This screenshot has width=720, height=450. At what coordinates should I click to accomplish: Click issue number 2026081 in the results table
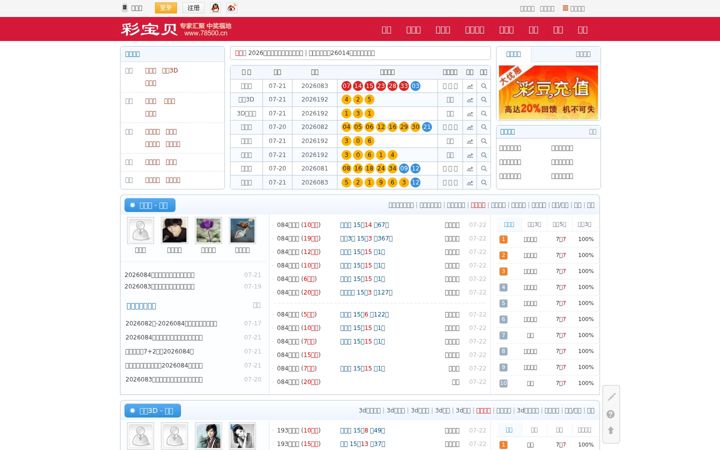pos(315,169)
